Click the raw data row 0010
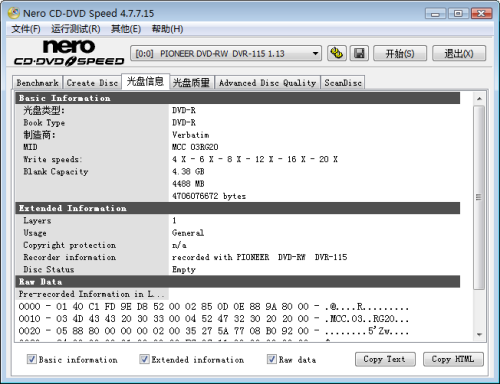 point(213,319)
